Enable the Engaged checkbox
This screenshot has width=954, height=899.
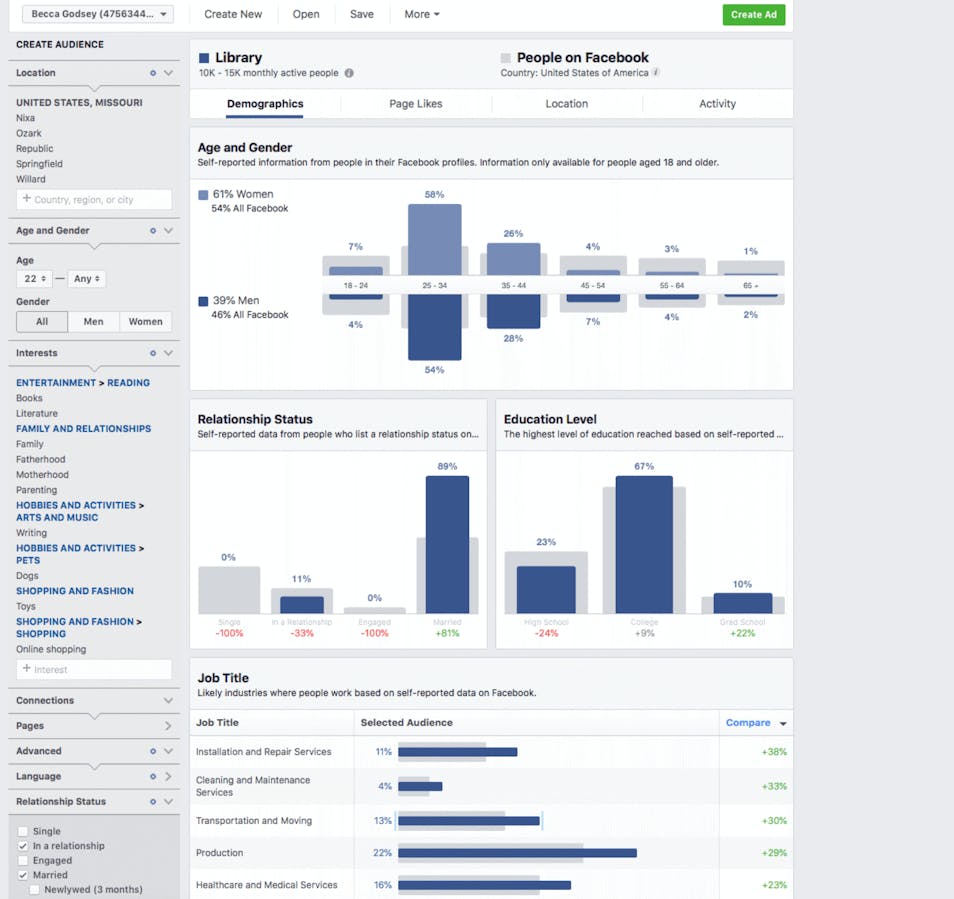click(x=23, y=860)
